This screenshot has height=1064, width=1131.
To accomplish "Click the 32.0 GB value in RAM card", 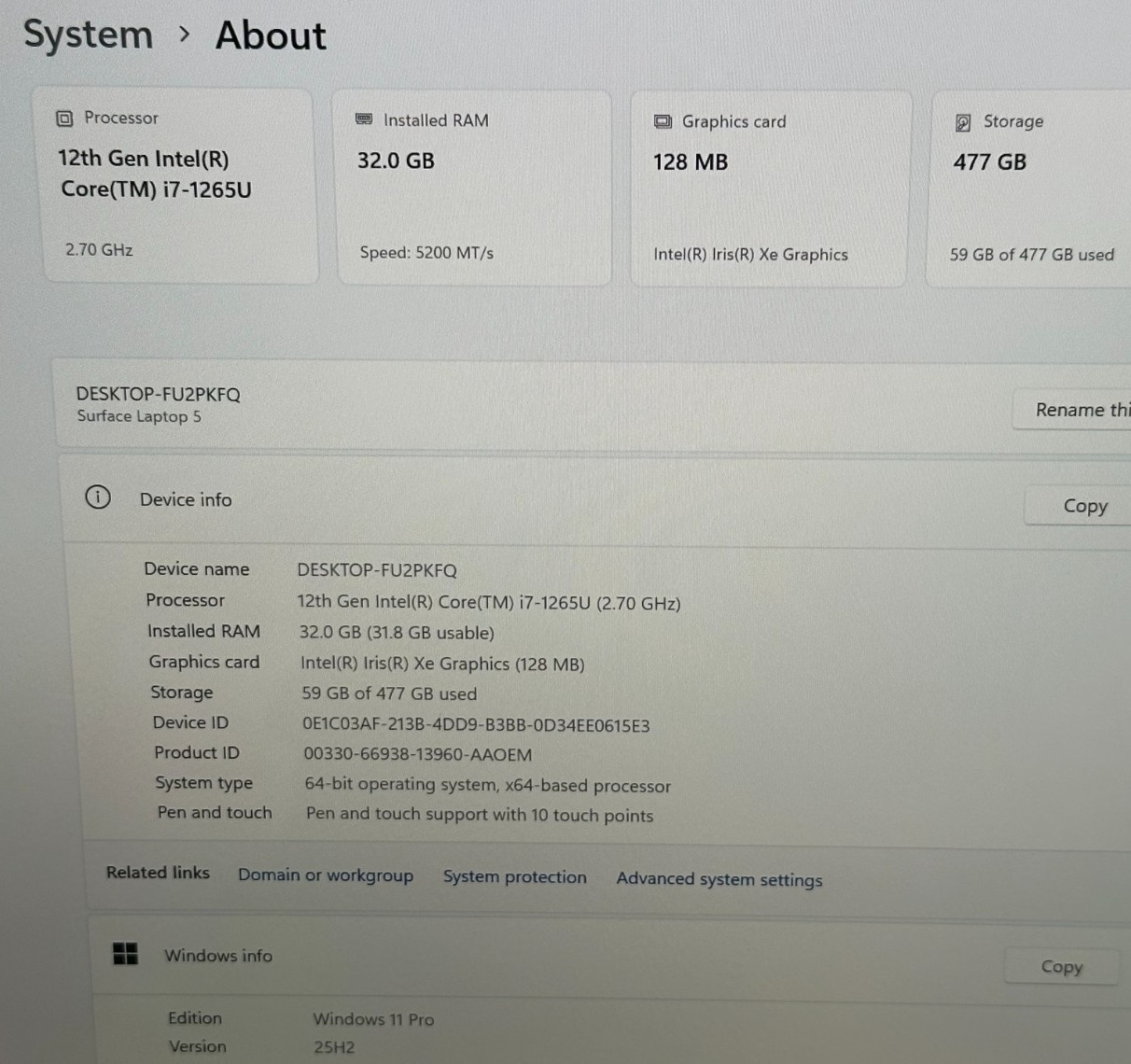I will pos(396,161).
